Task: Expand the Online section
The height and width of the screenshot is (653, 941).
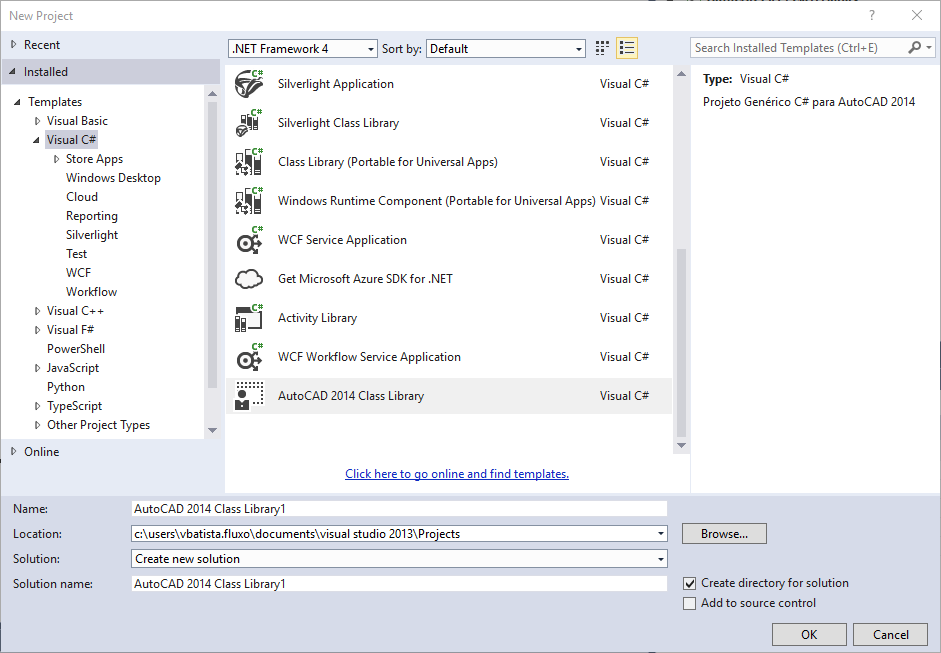Action: point(13,451)
